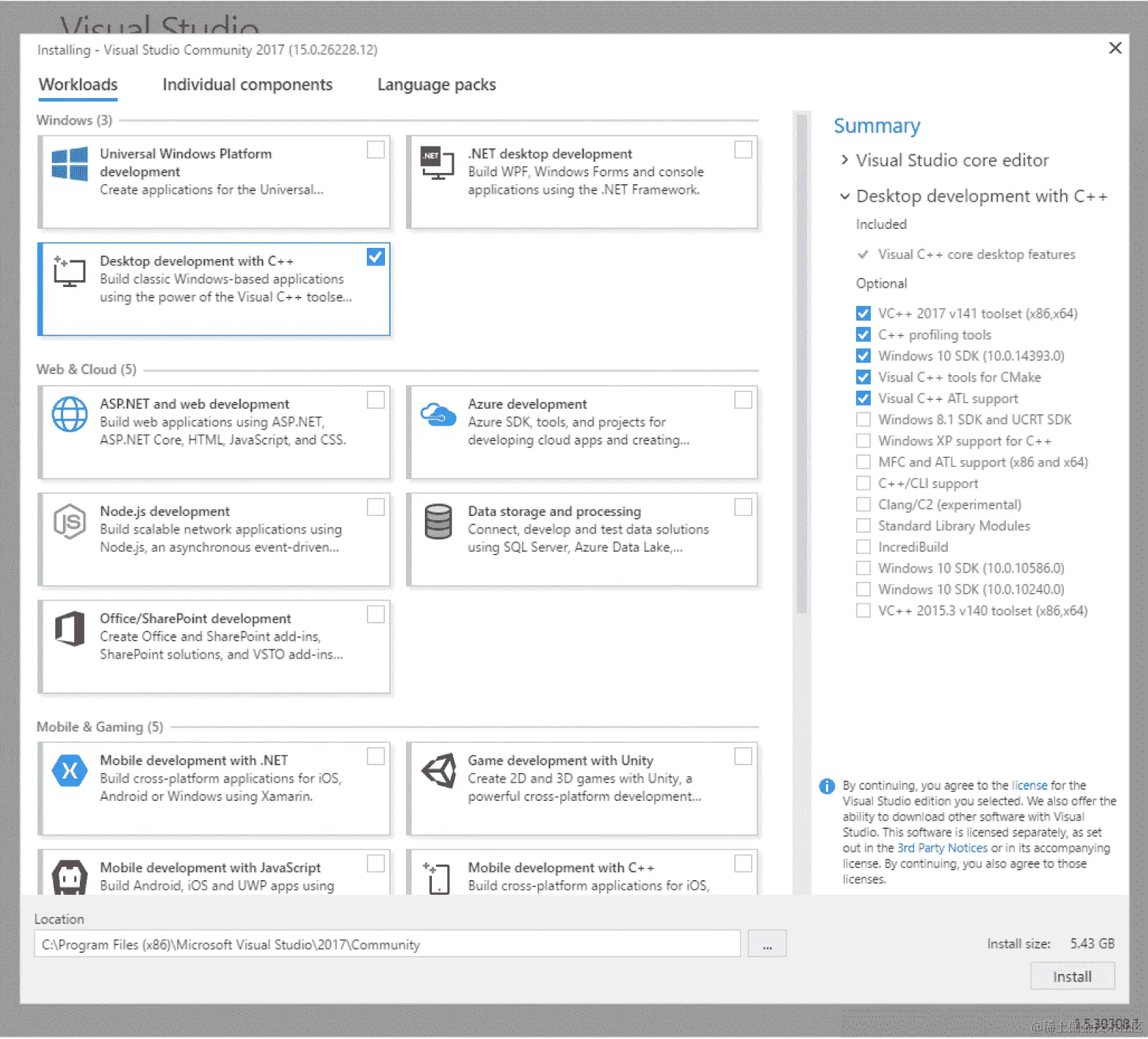
Task: Enable Windows 10 SDK (10.0.10586.0) option
Action: [864, 569]
